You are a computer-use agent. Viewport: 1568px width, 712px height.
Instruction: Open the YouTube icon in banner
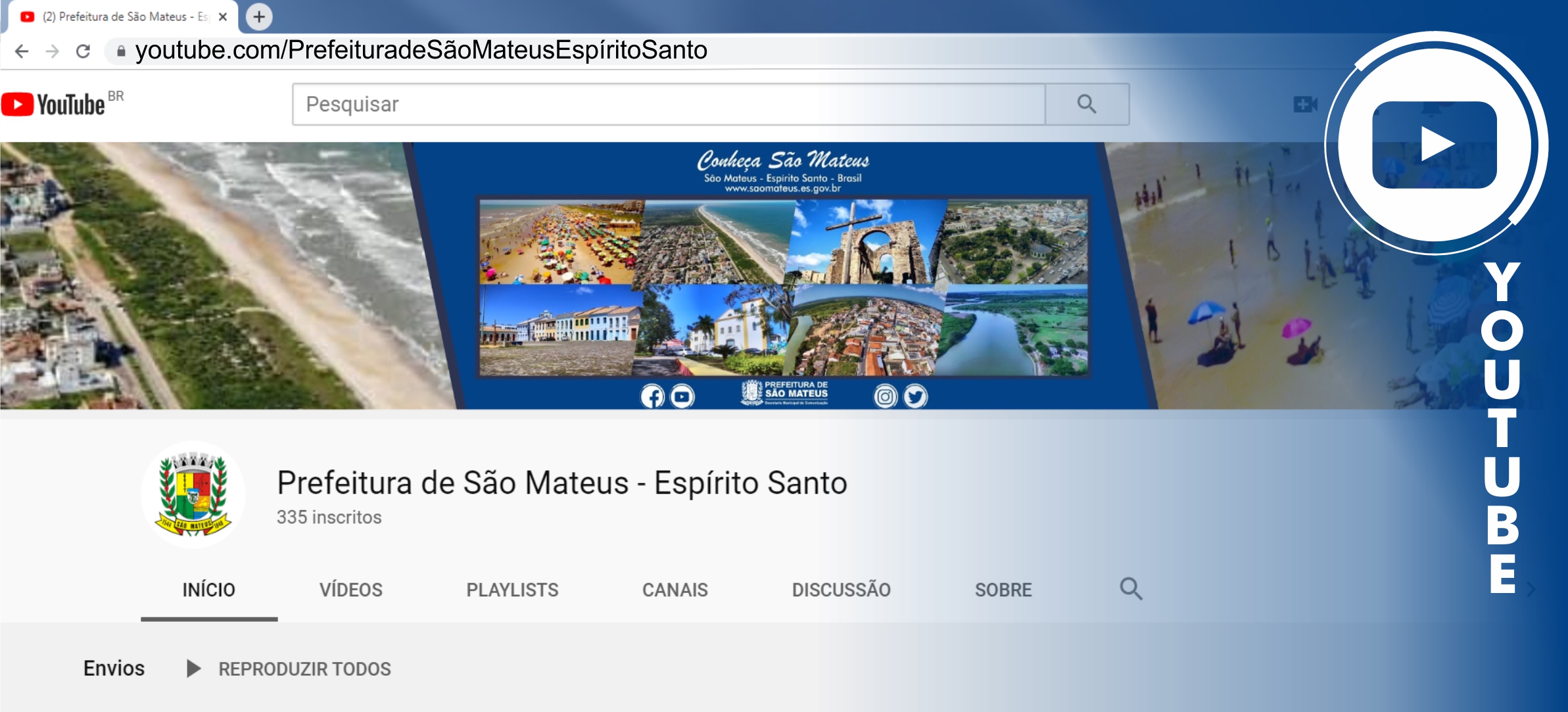(x=682, y=396)
